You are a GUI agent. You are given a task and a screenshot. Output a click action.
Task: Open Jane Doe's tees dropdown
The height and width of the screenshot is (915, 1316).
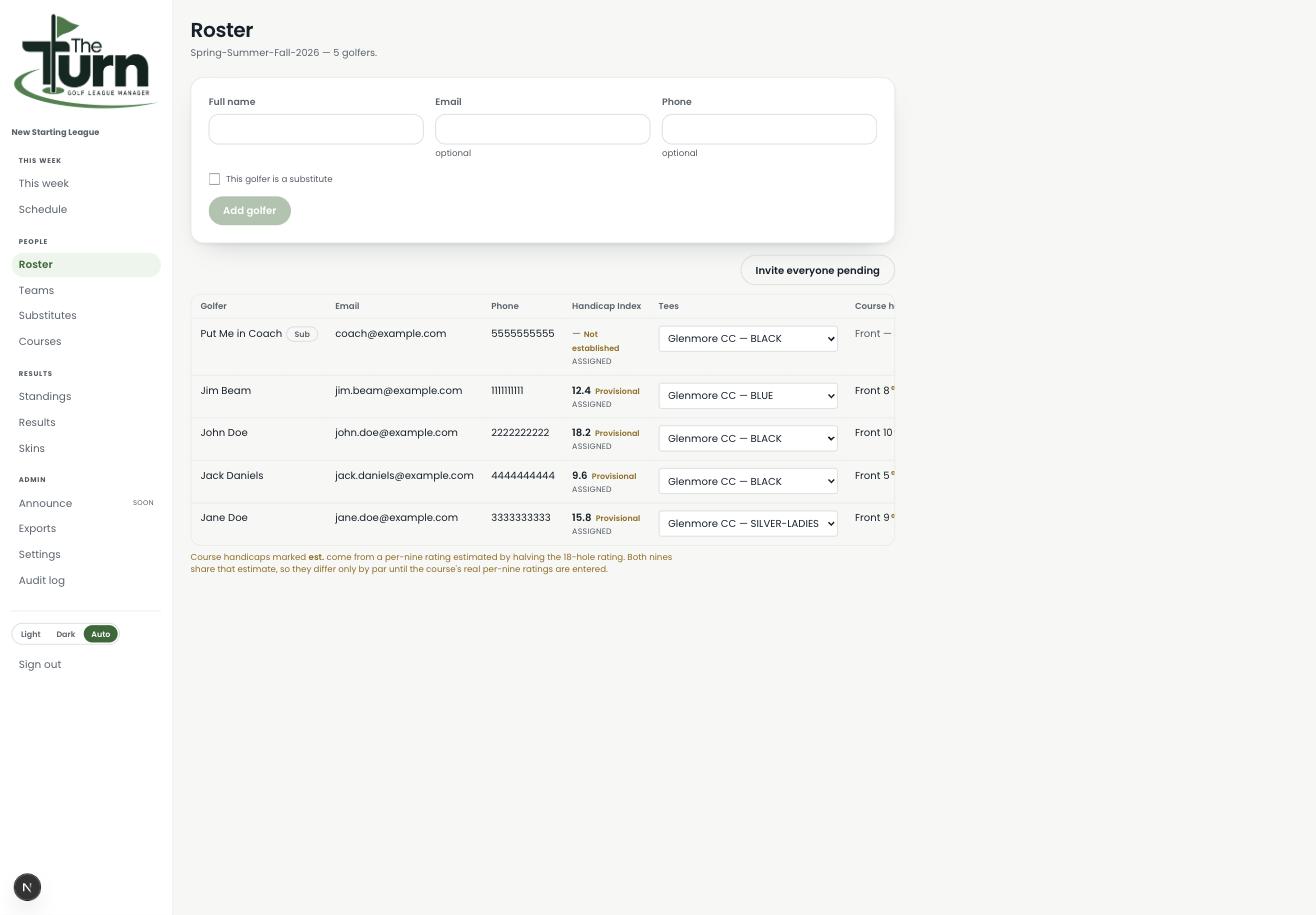748,524
